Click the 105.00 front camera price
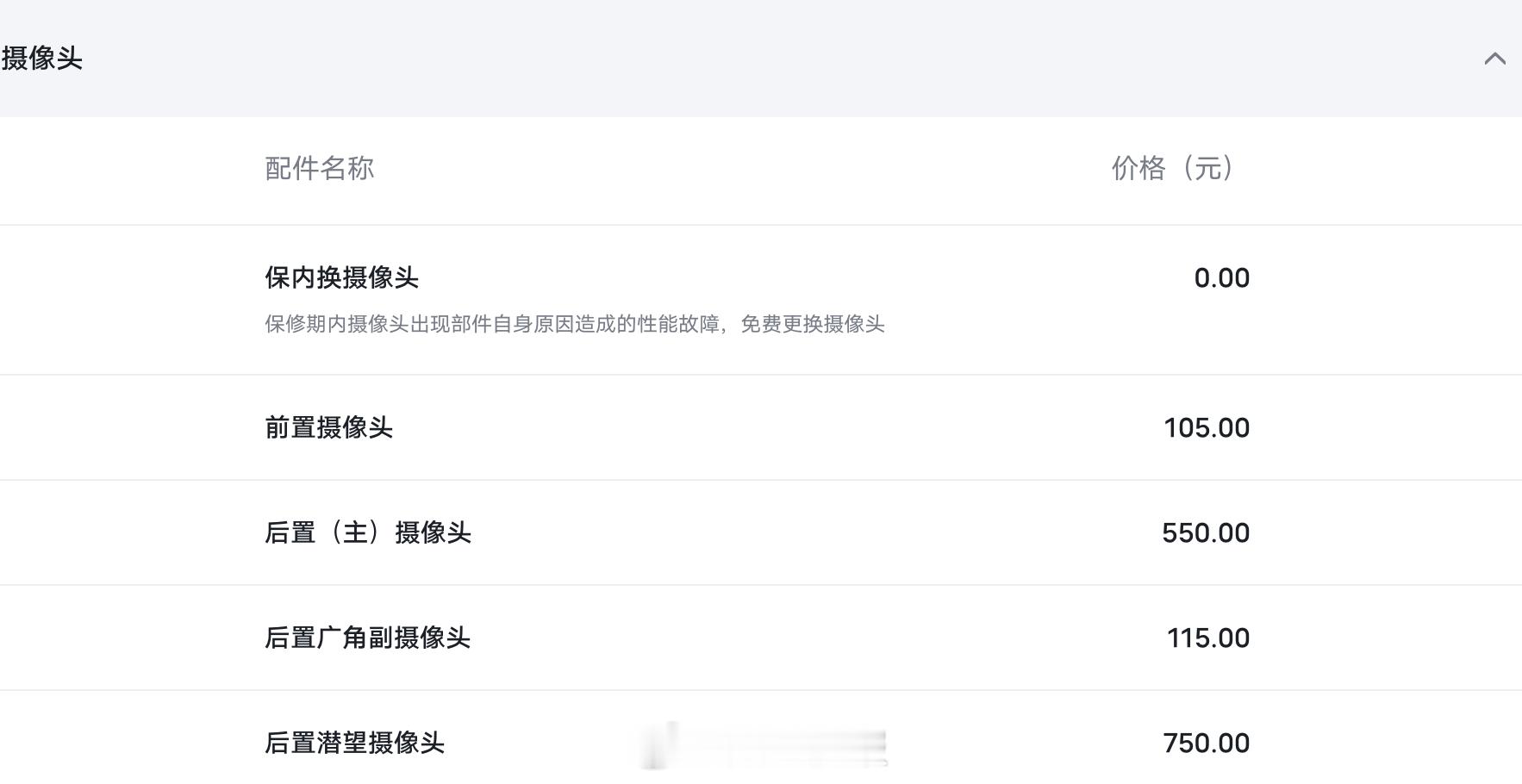The height and width of the screenshot is (784, 1522). [x=1207, y=428]
